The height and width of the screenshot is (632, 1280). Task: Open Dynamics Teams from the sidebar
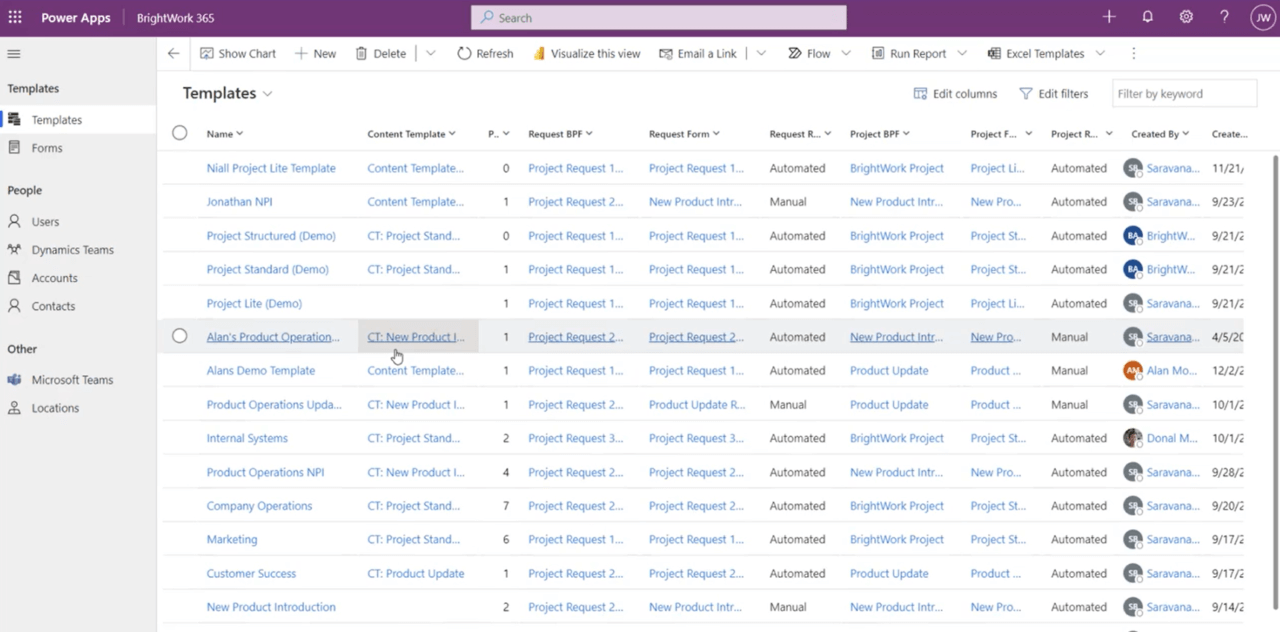[x=72, y=249]
